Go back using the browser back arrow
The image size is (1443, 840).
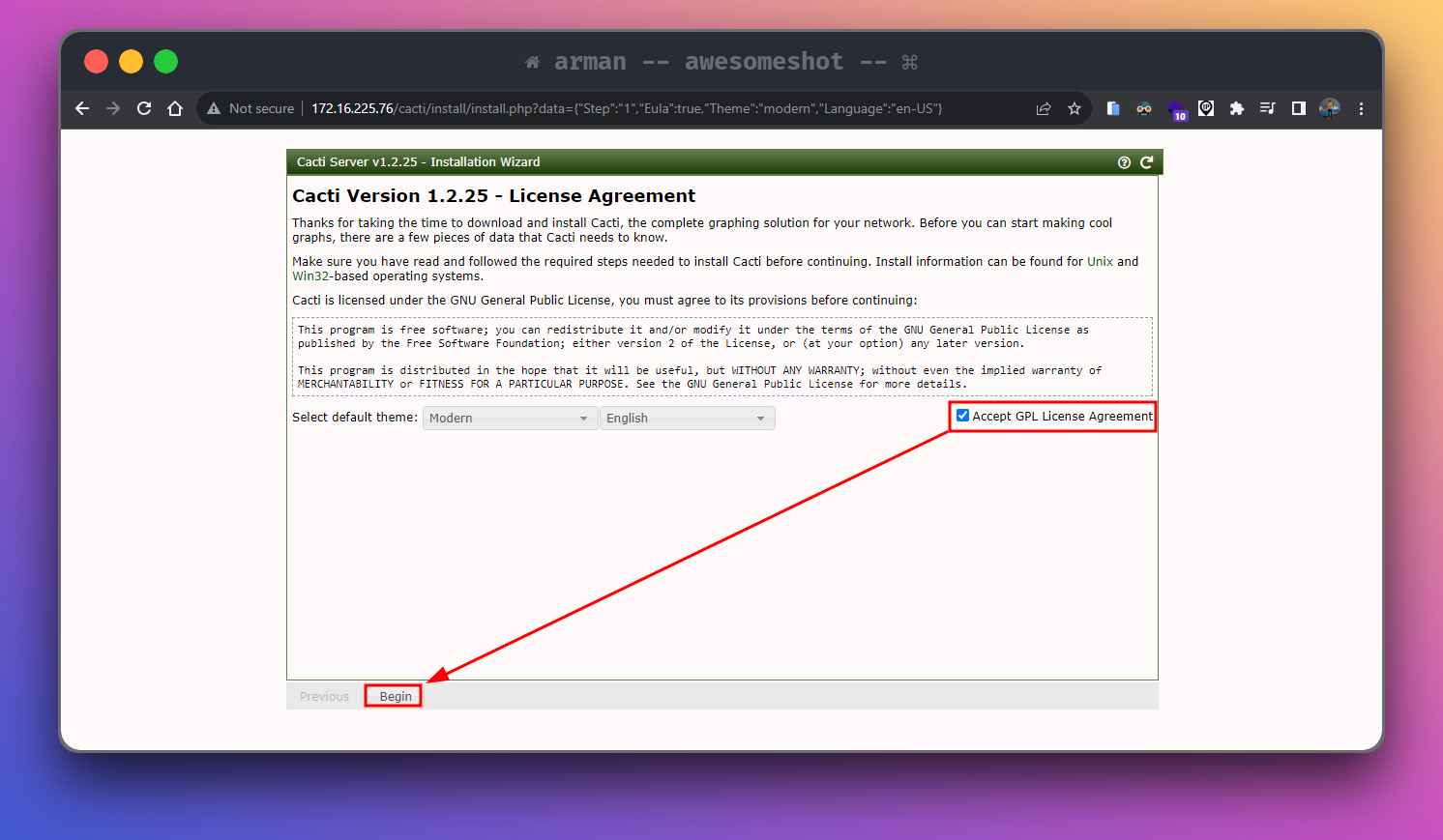click(x=82, y=108)
